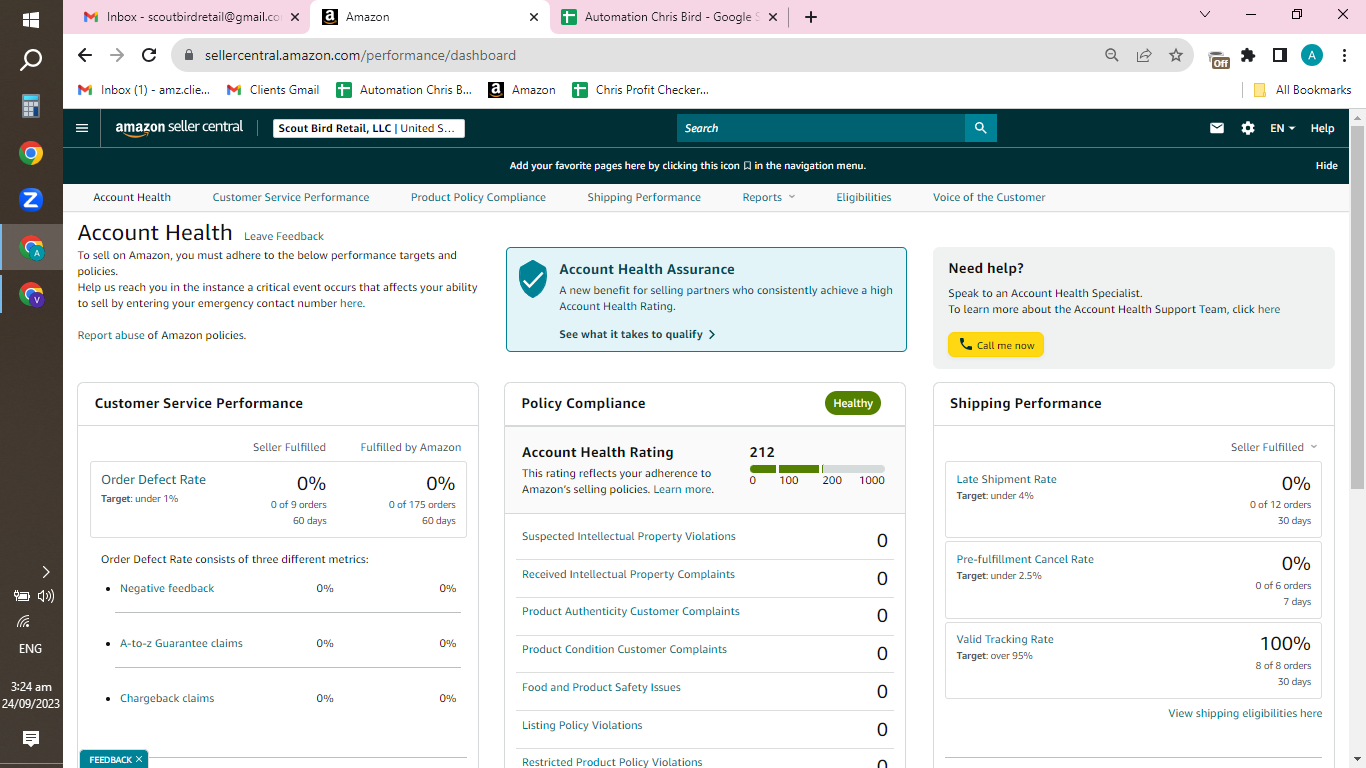Bookmark this page with the star icon

[x=1176, y=55]
